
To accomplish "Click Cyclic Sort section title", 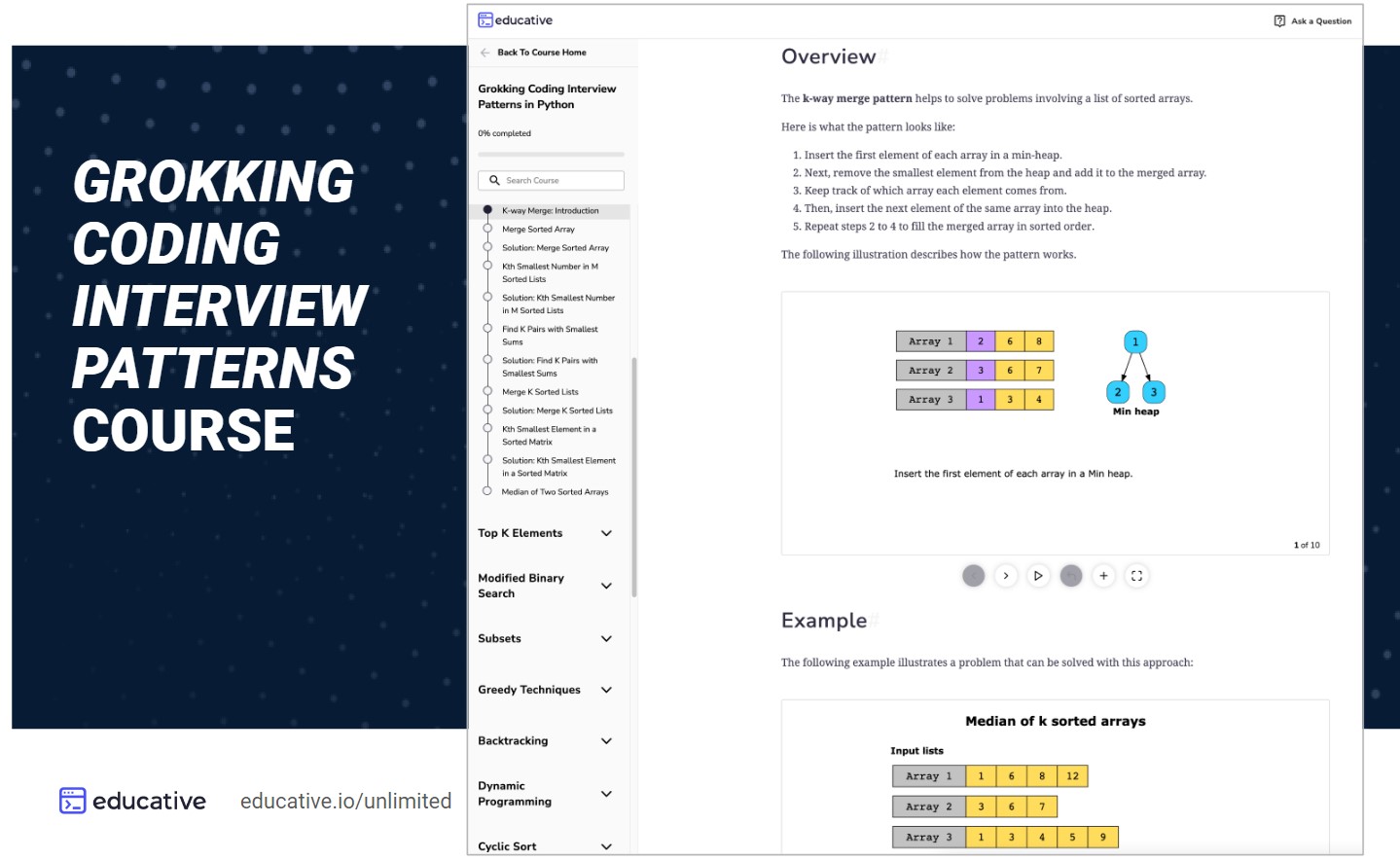I will pyautogui.click(x=507, y=846).
